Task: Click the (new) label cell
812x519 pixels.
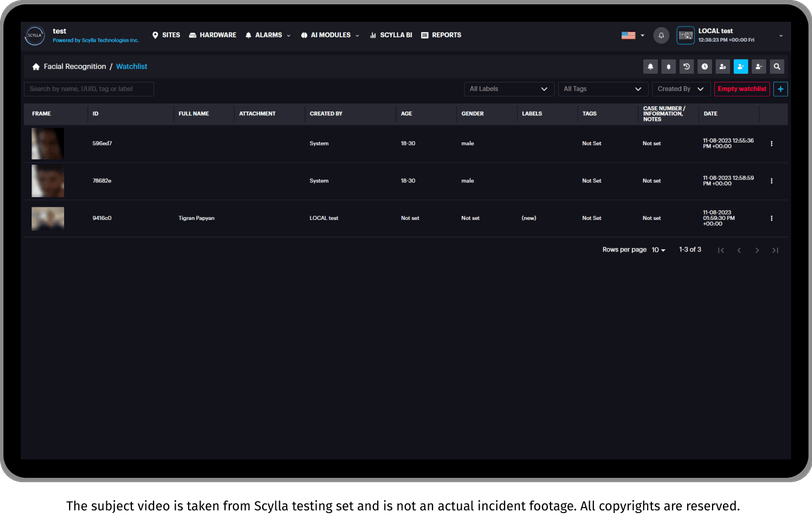Action: coord(529,218)
